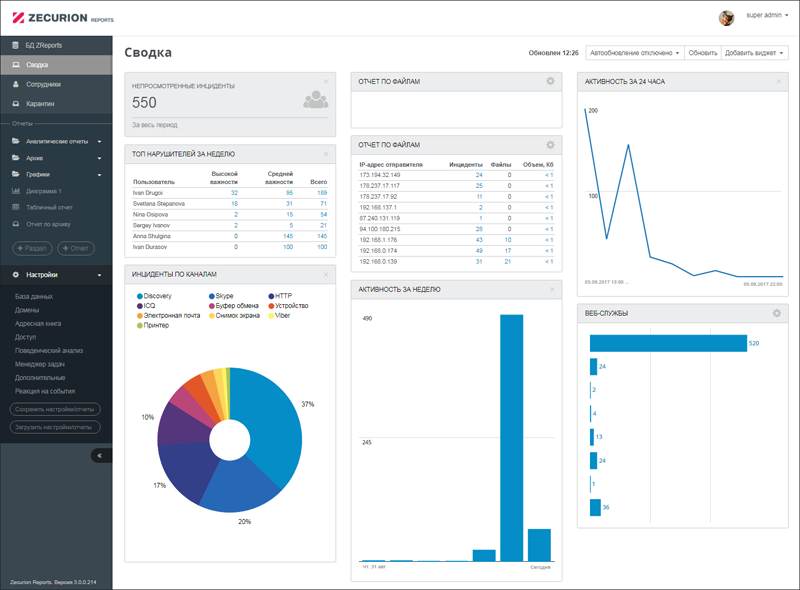Click the gear icon on the lower Отчет по файлам widget
The width and height of the screenshot is (800, 590).
click(x=550, y=145)
